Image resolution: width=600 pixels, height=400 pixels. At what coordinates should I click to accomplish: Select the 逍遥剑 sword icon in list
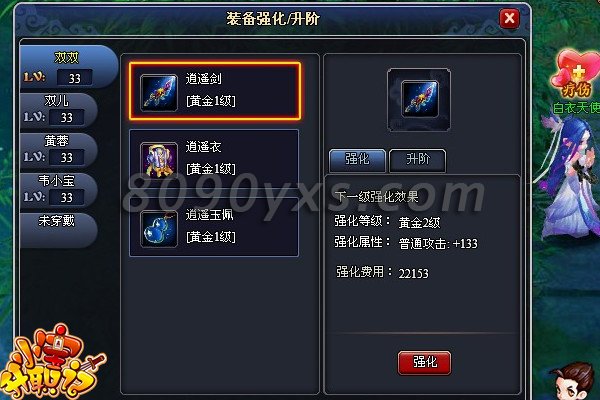click(159, 93)
